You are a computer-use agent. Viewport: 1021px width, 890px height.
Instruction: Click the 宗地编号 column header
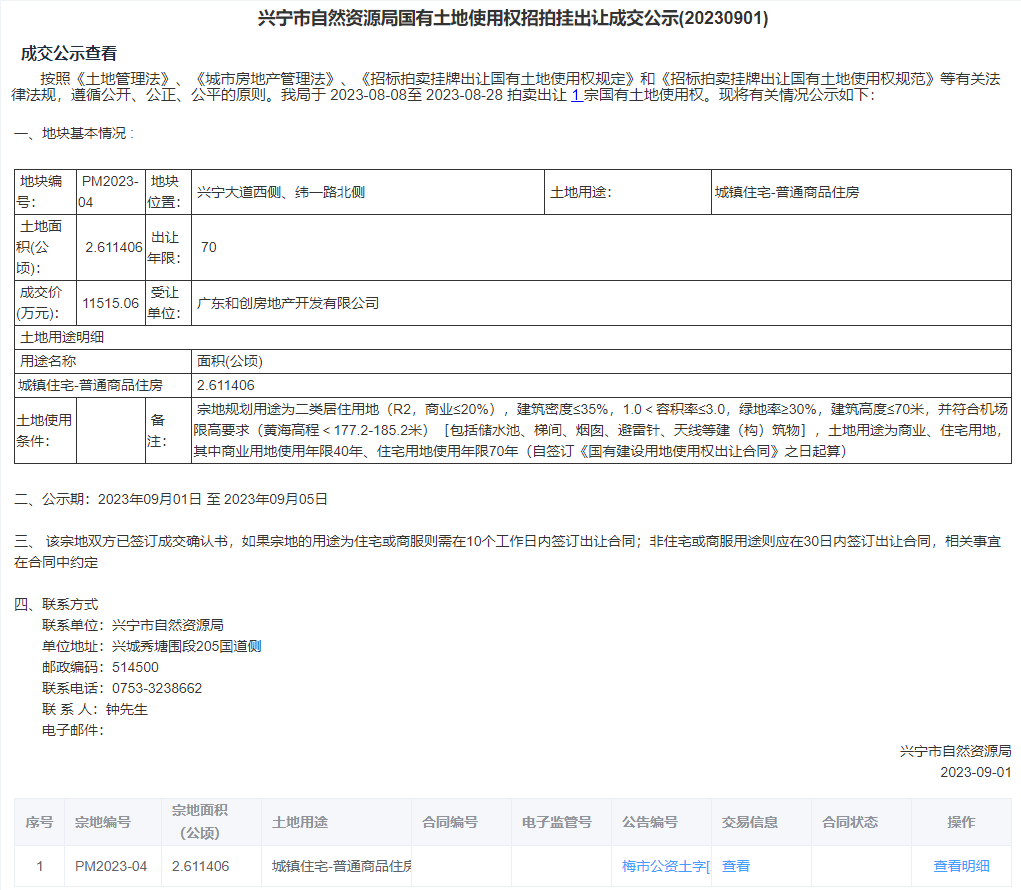tap(103, 822)
